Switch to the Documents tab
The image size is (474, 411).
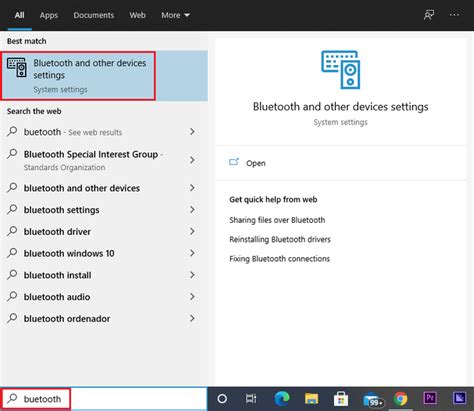(x=94, y=15)
